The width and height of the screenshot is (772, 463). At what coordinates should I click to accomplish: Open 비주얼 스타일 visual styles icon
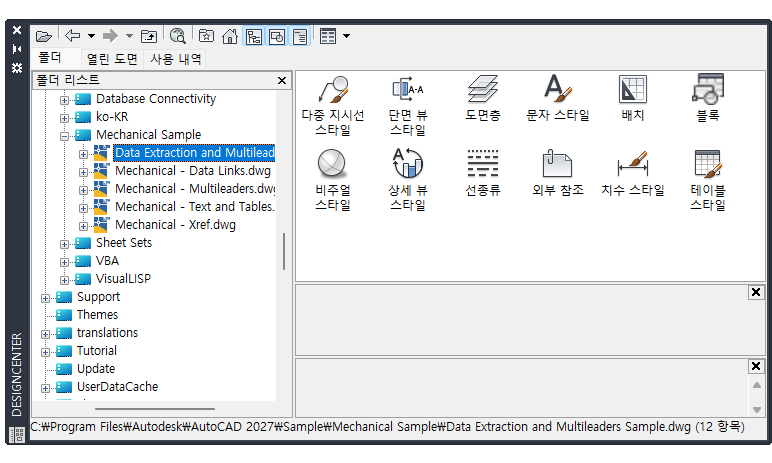(x=333, y=180)
